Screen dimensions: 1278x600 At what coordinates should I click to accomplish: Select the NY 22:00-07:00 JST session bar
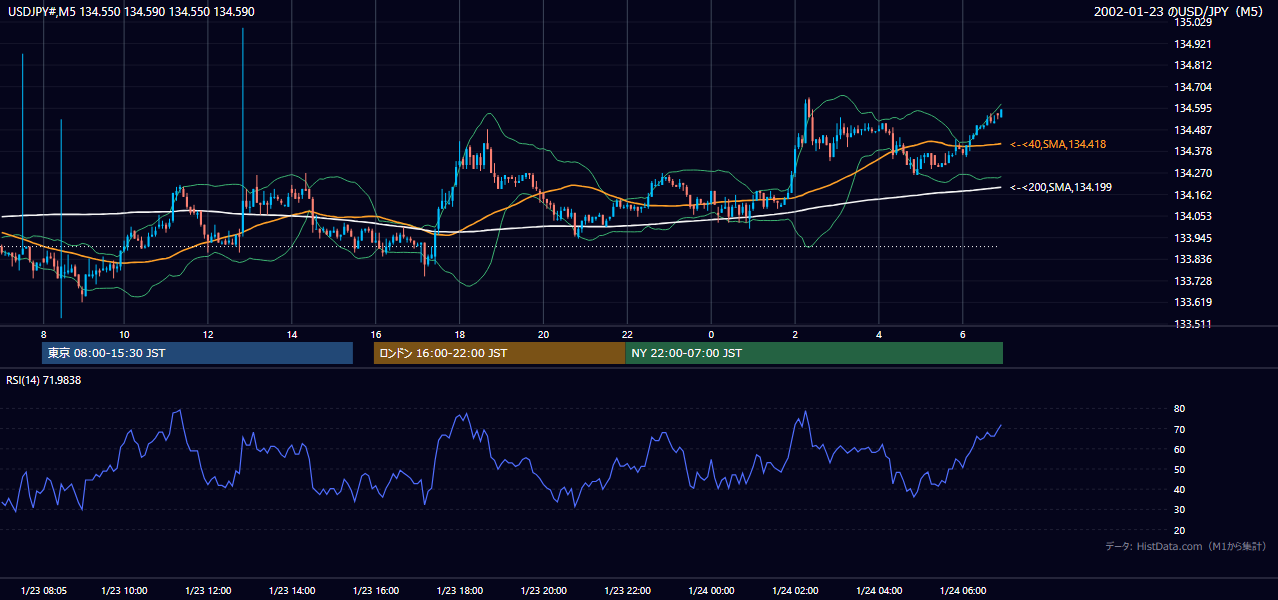tap(814, 353)
